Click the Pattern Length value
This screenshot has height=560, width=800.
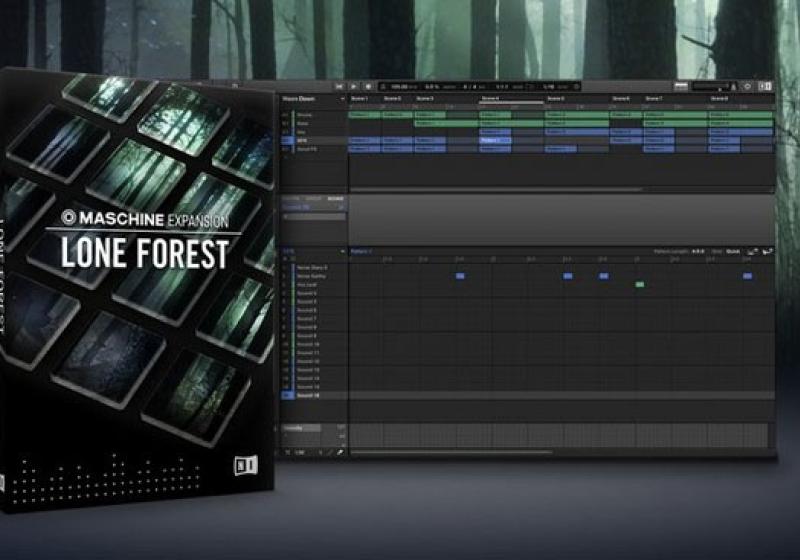pyautogui.click(x=698, y=251)
